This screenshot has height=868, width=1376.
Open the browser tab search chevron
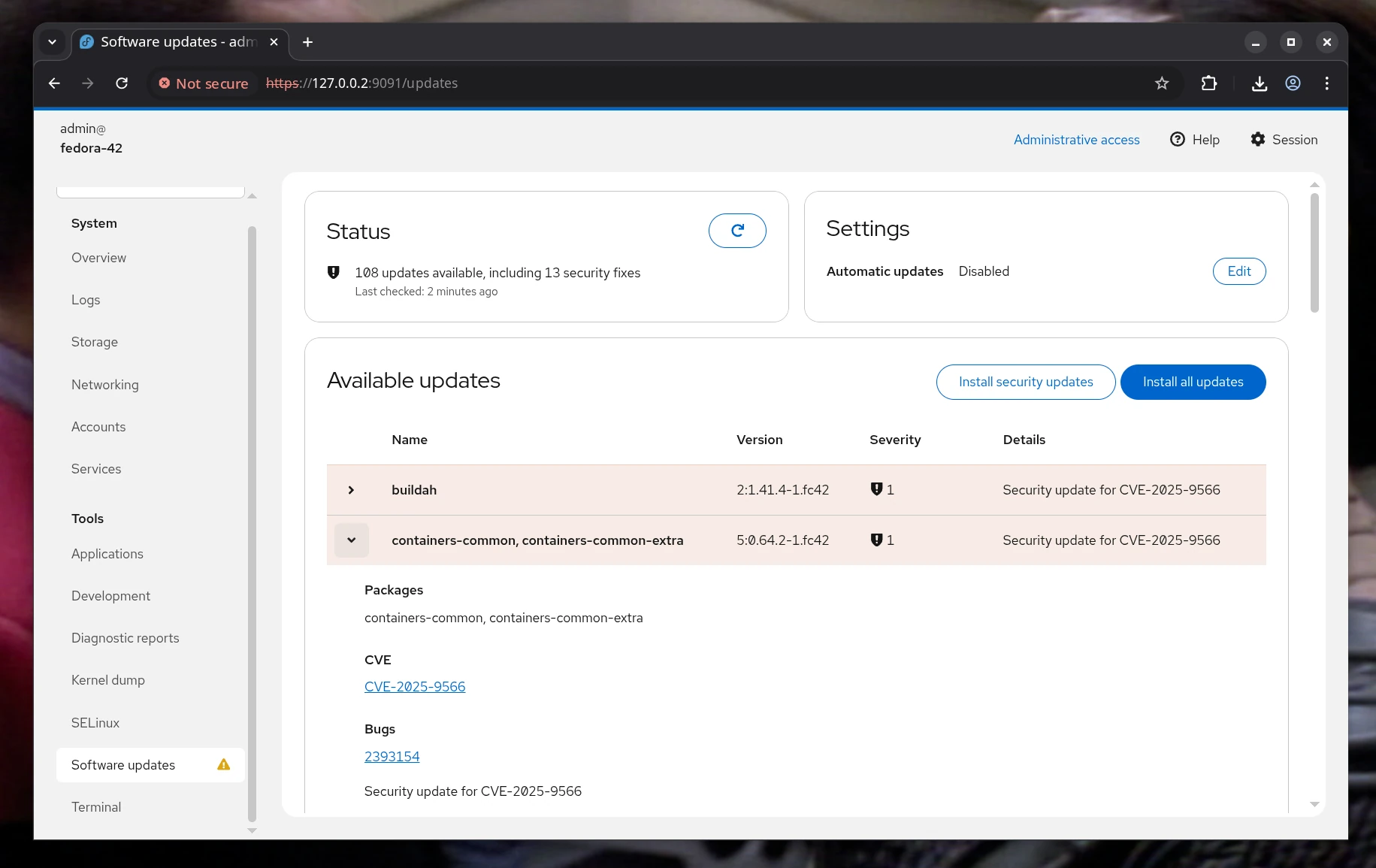[52, 42]
